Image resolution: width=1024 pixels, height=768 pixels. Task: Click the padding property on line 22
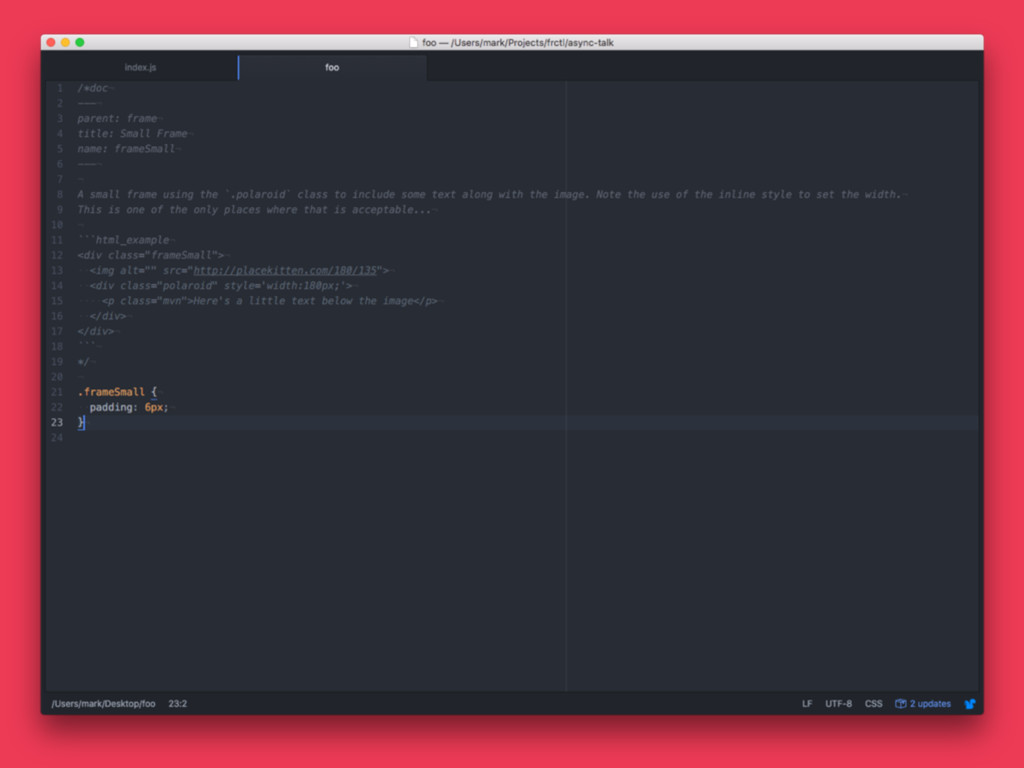[110, 408]
